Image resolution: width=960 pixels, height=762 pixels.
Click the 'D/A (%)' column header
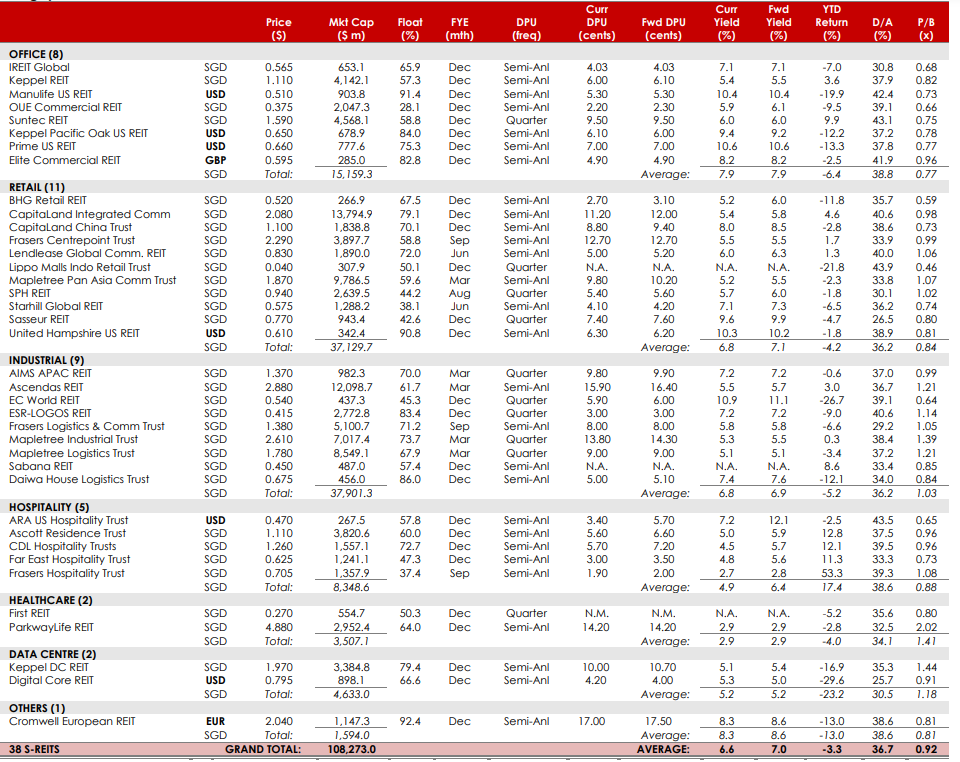[x=882, y=29]
